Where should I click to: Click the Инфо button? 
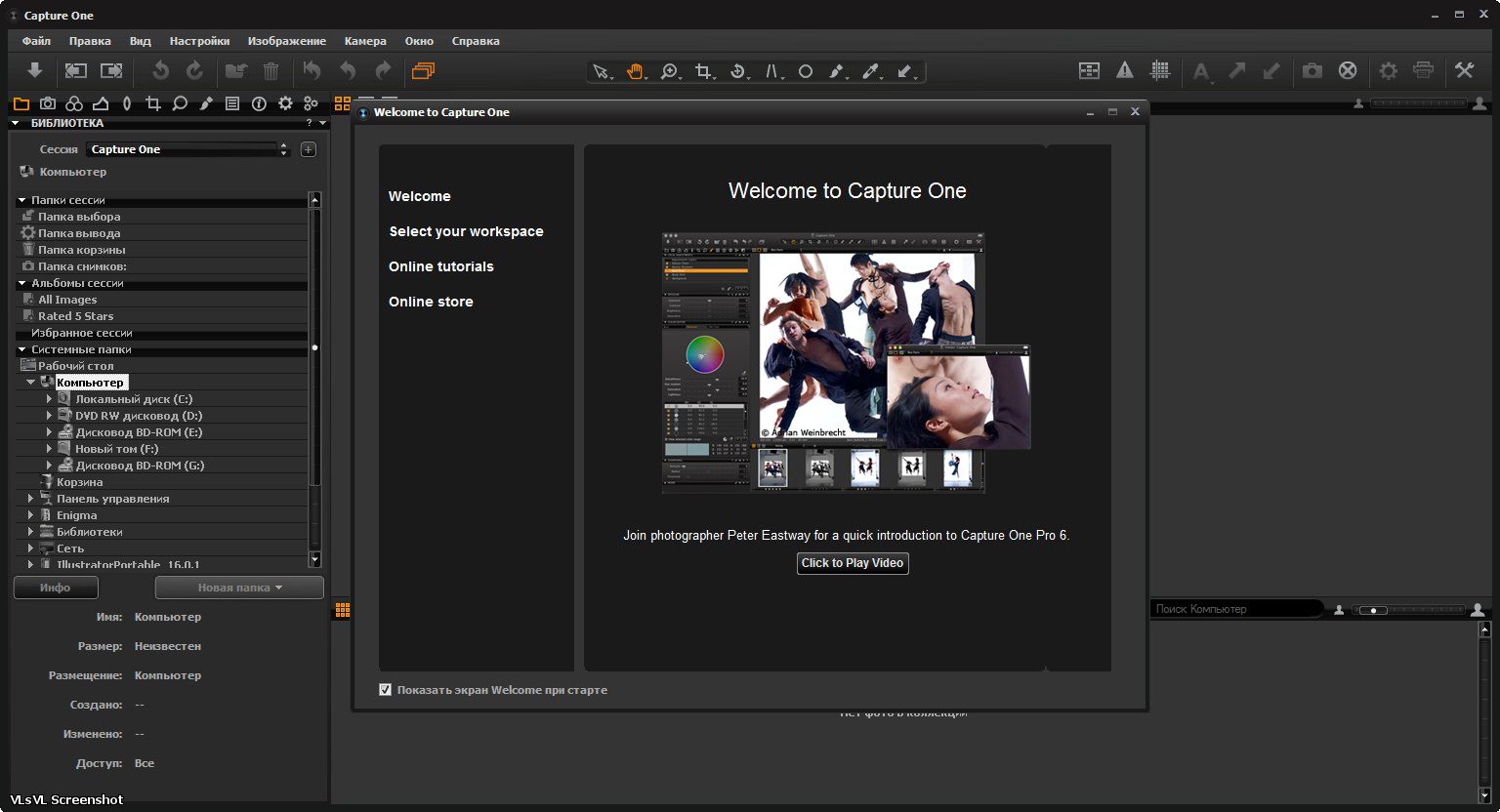pos(56,588)
